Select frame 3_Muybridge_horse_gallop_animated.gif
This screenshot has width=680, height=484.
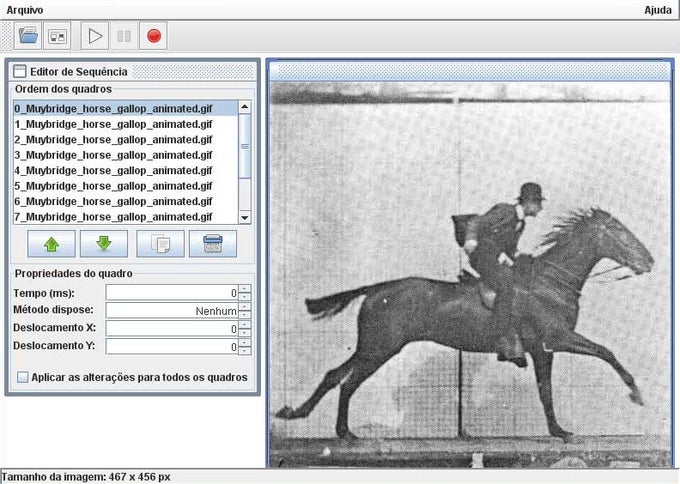coord(126,155)
